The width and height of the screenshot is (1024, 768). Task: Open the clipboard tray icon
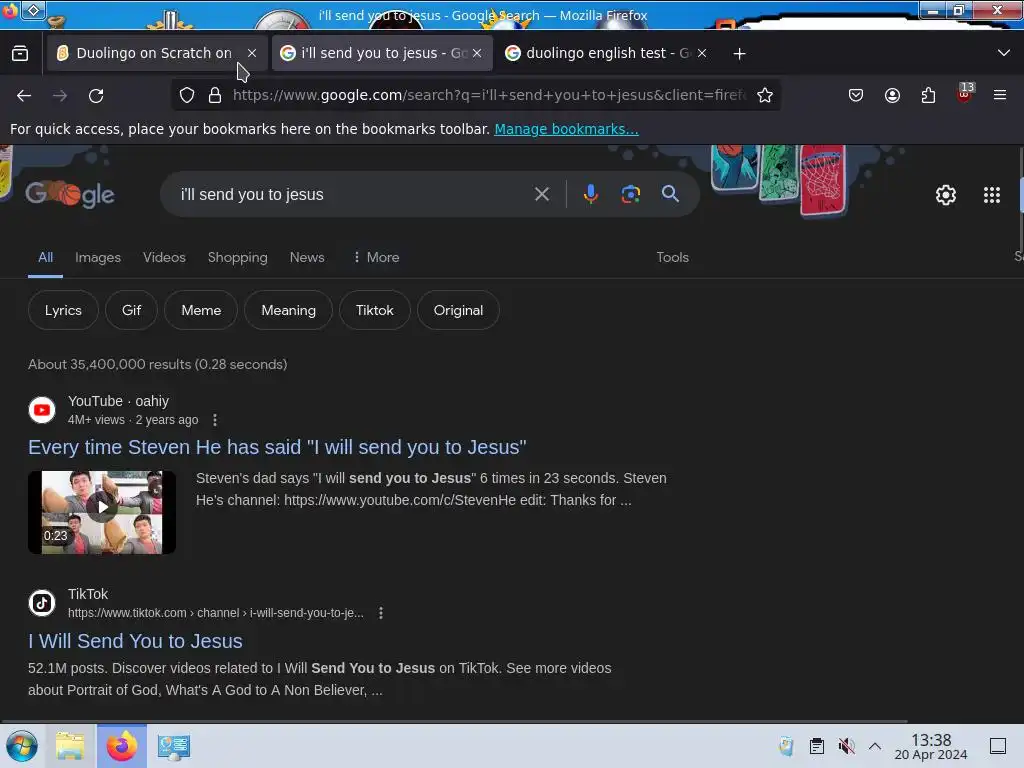(816, 746)
